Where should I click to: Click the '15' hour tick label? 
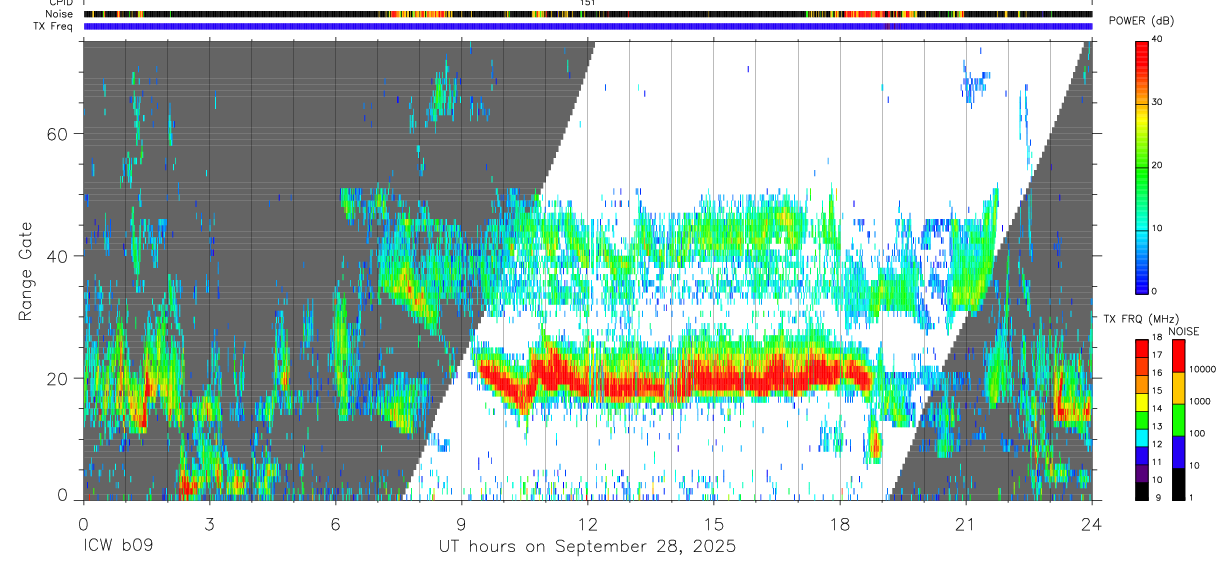point(714,524)
